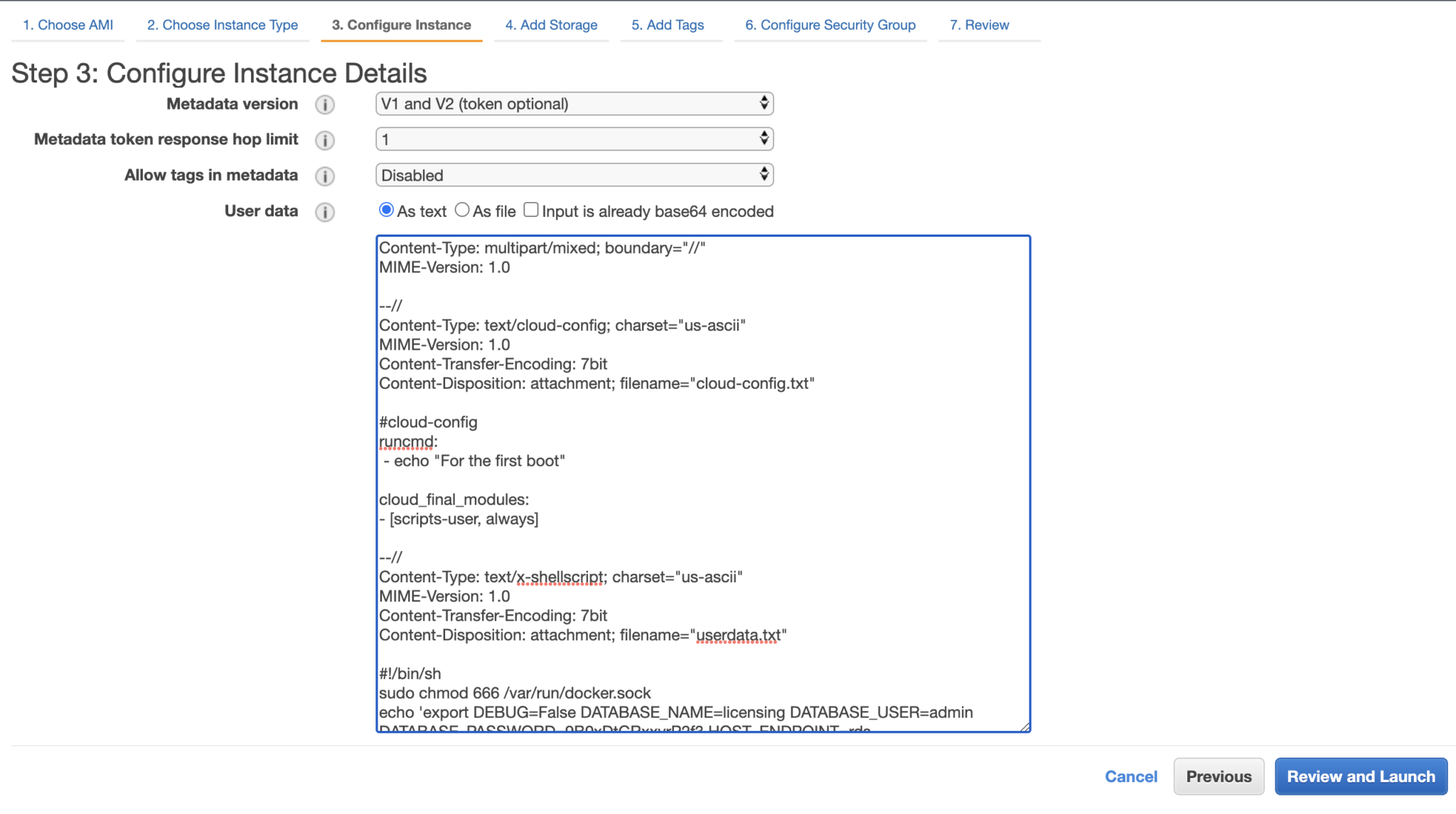The width and height of the screenshot is (1456, 814).
Task: Click the 'runcmd:' line in user data
Action: 408,441
